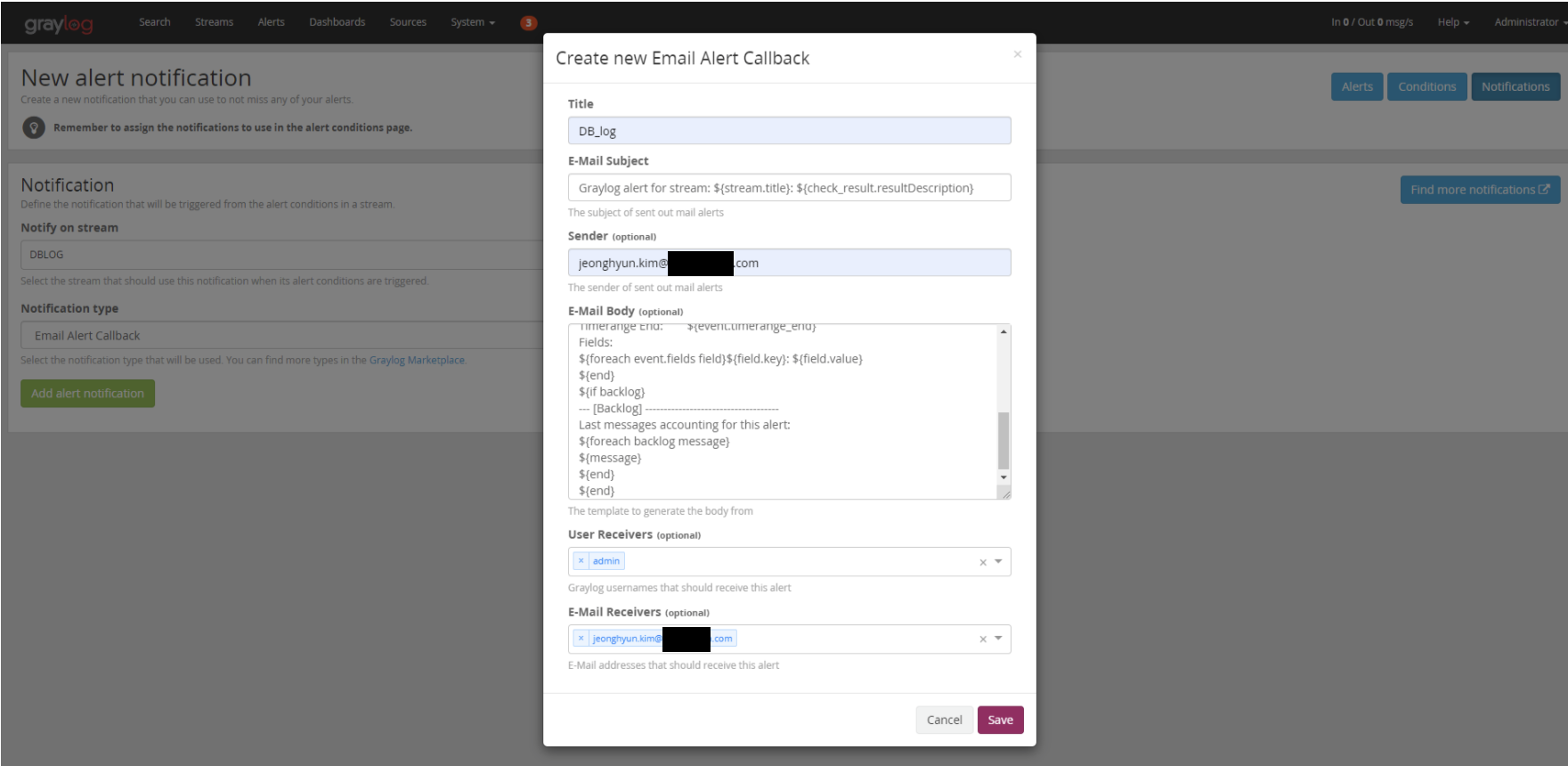Focus the Title field containing DB_log

pos(789,131)
